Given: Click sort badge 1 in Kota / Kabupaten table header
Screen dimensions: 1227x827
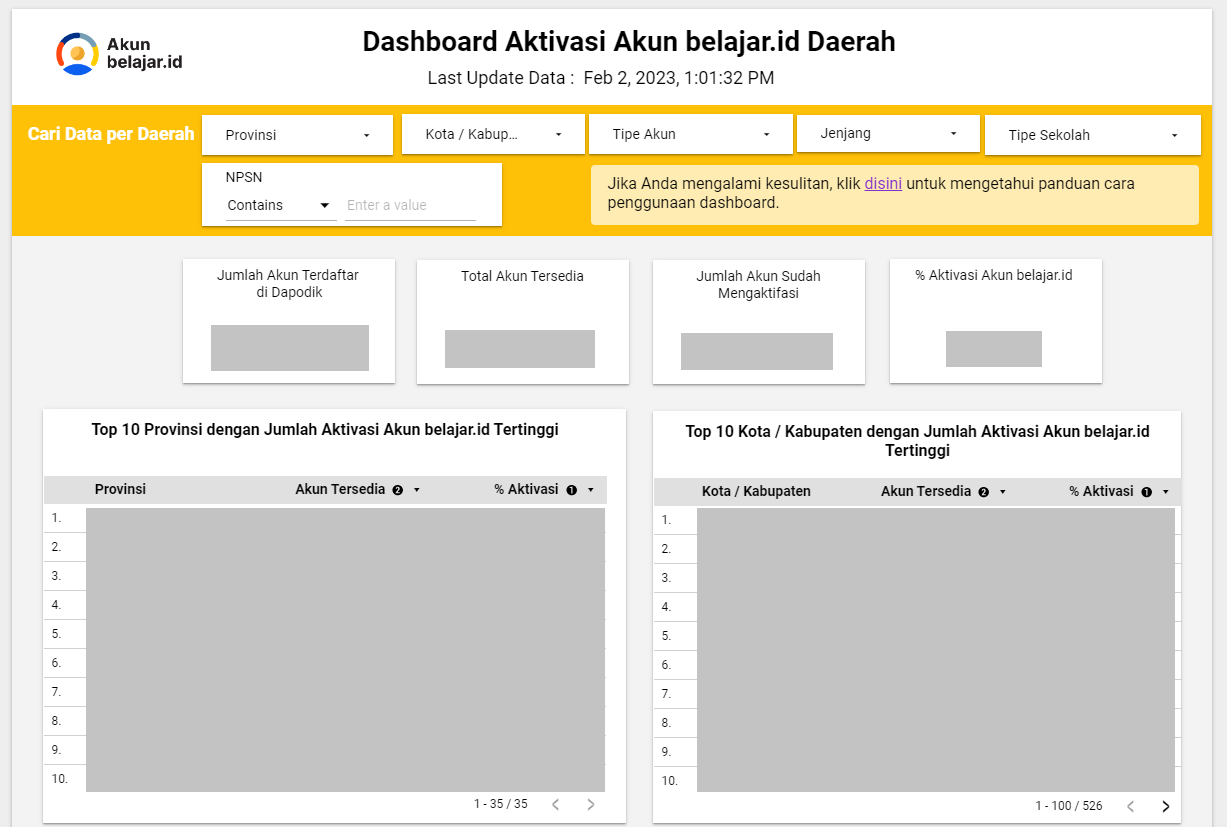Looking at the screenshot, I should (1146, 492).
